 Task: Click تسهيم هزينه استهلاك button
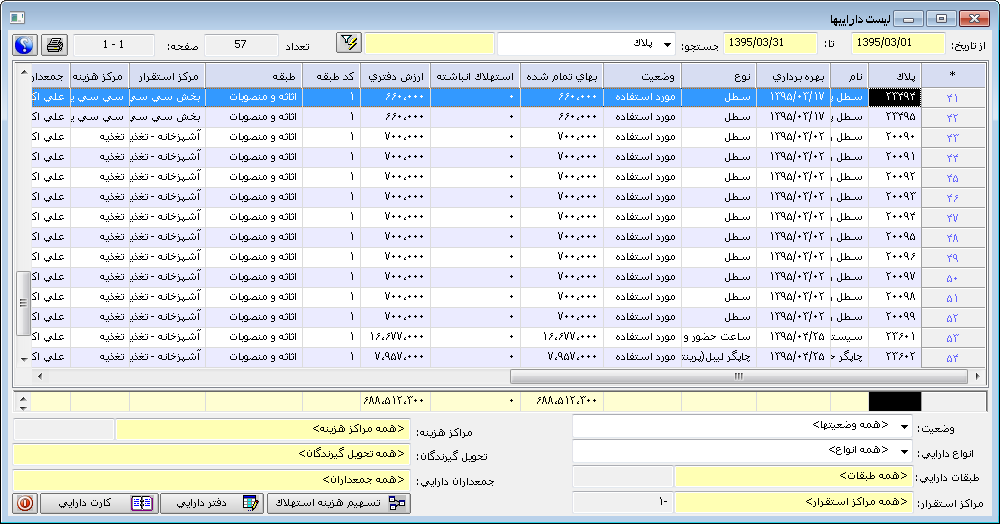point(339,503)
